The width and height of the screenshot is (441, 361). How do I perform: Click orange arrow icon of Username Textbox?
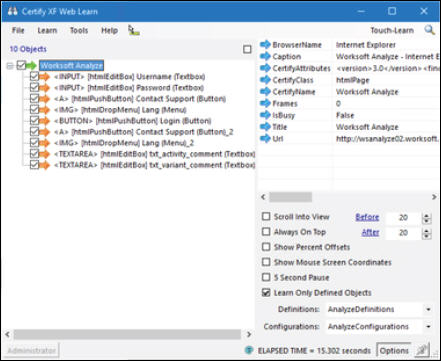(44, 77)
